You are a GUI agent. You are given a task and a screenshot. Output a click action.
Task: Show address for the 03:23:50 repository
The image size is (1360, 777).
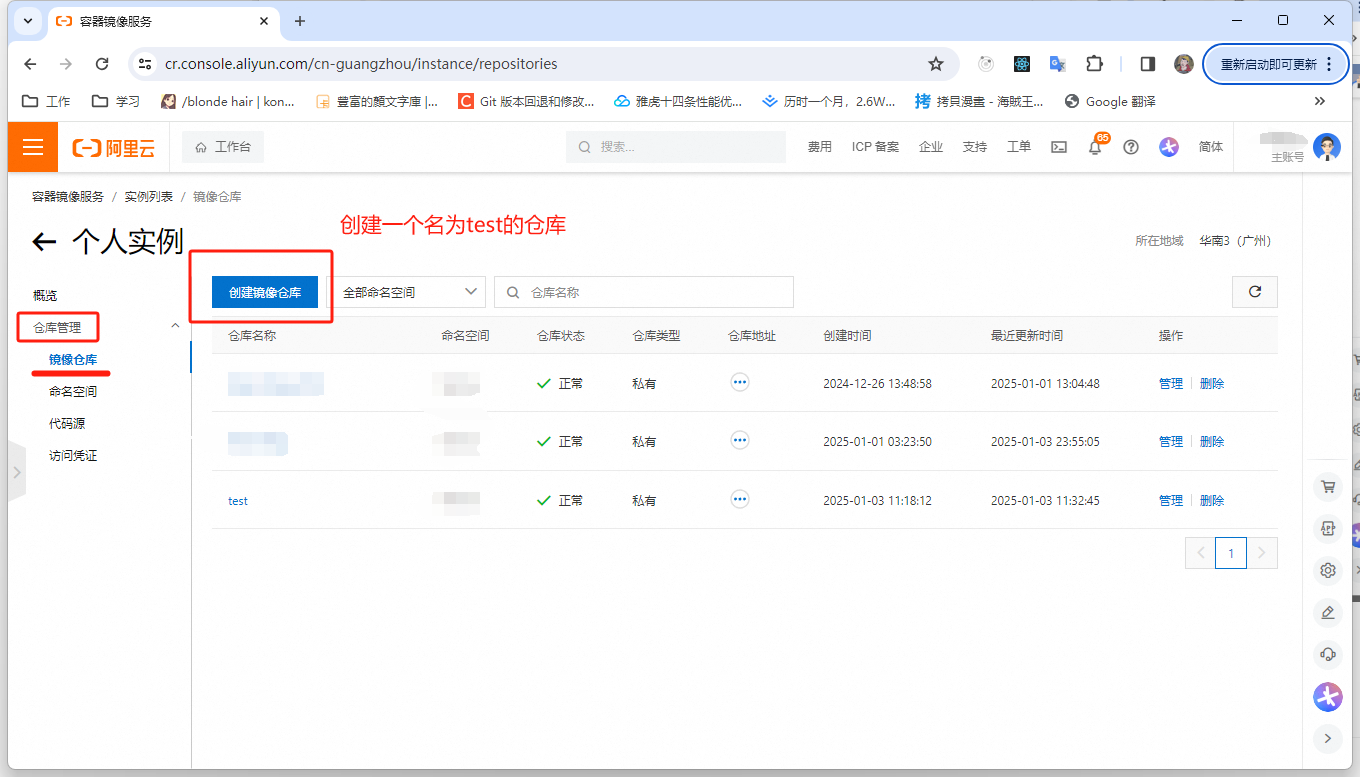(x=740, y=440)
